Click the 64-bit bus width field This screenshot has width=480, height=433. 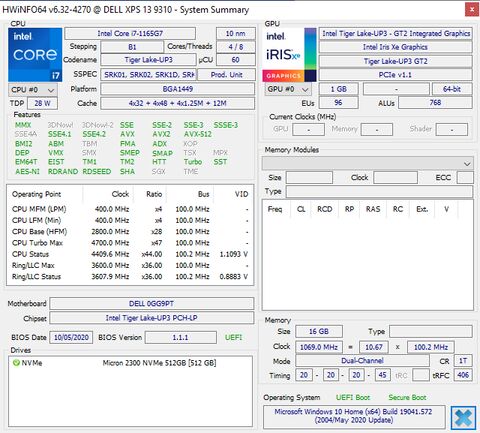(x=452, y=89)
